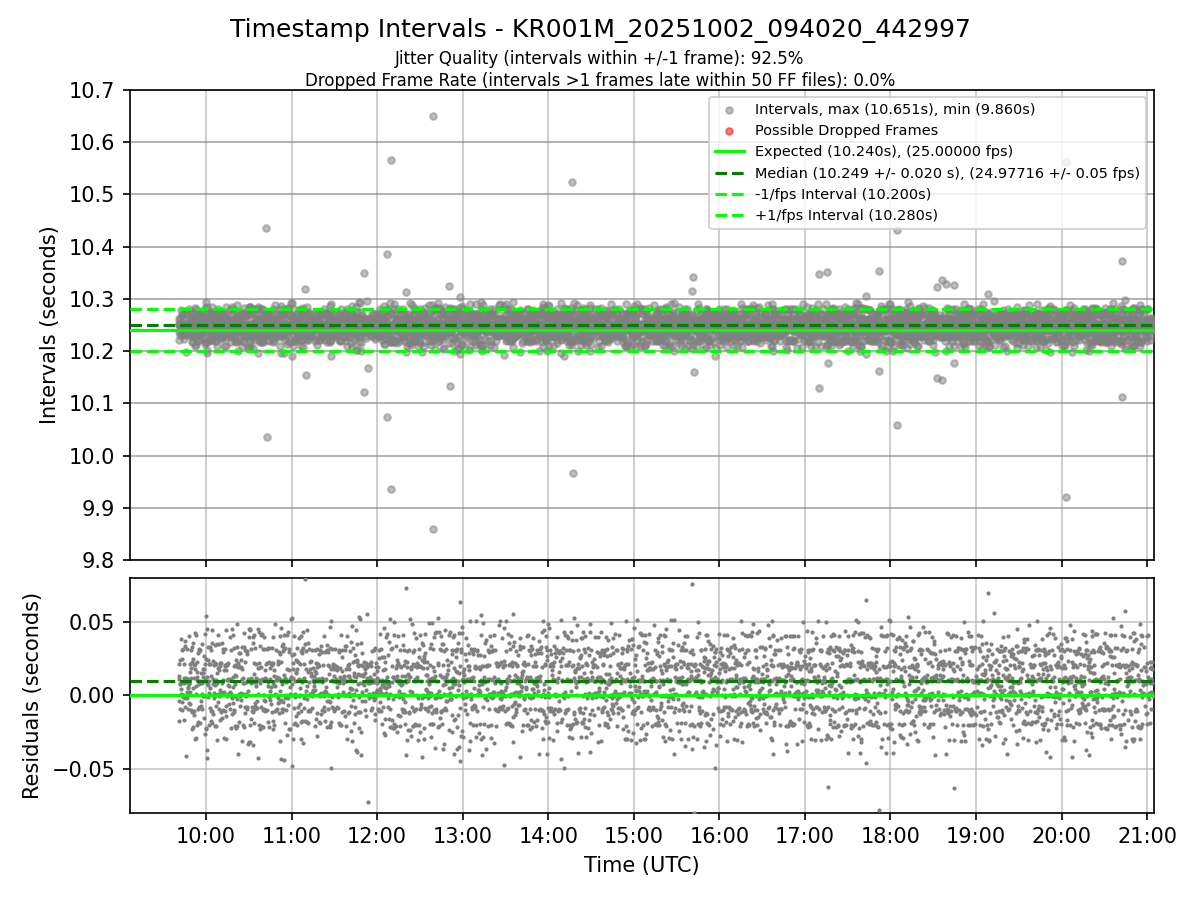The image size is (1200, 900).
Task: Click the 21:00 time tick label
Action: pos(1147,836)
